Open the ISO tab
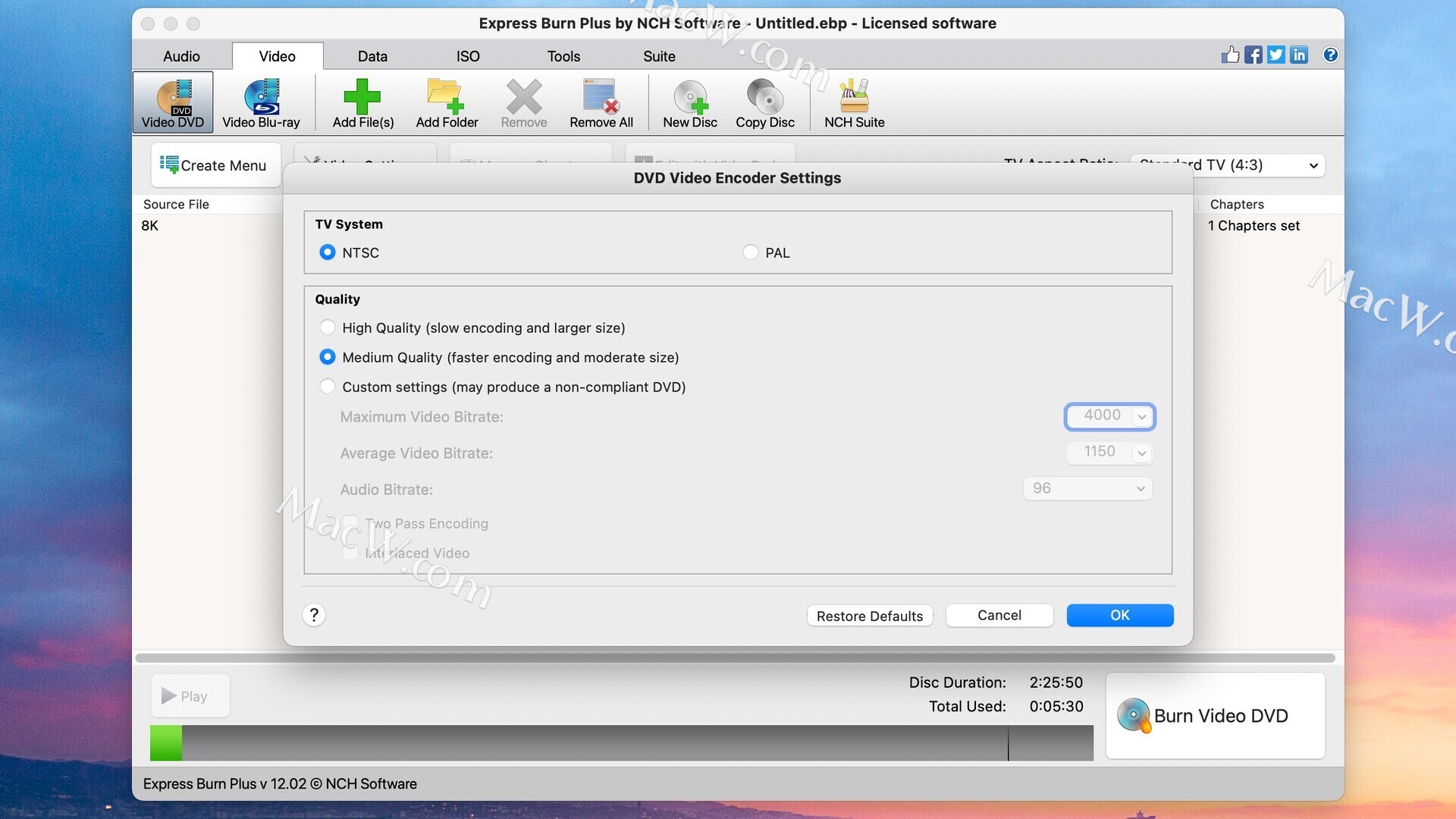 pos(467,56)
